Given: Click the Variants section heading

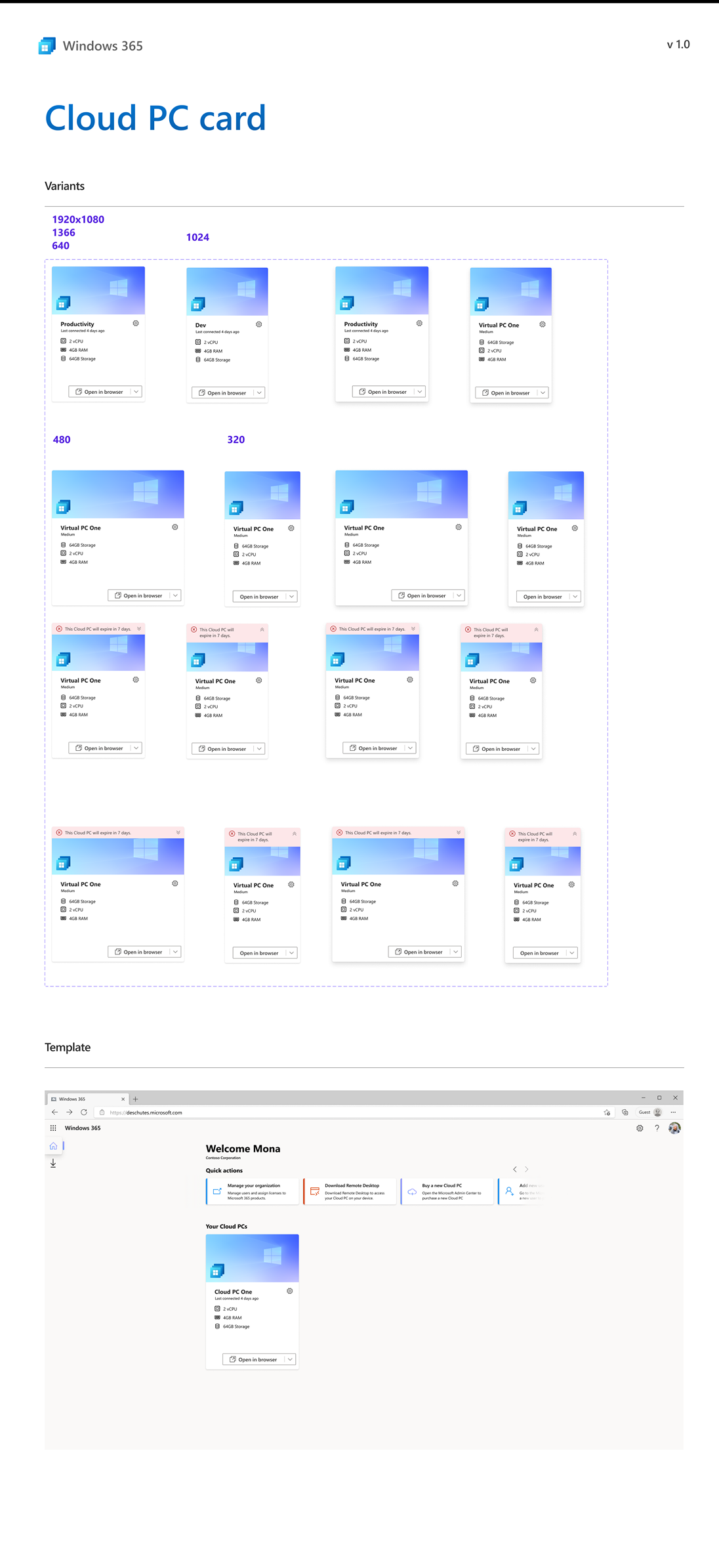Looking at the screenshot, I should [64, 186].
